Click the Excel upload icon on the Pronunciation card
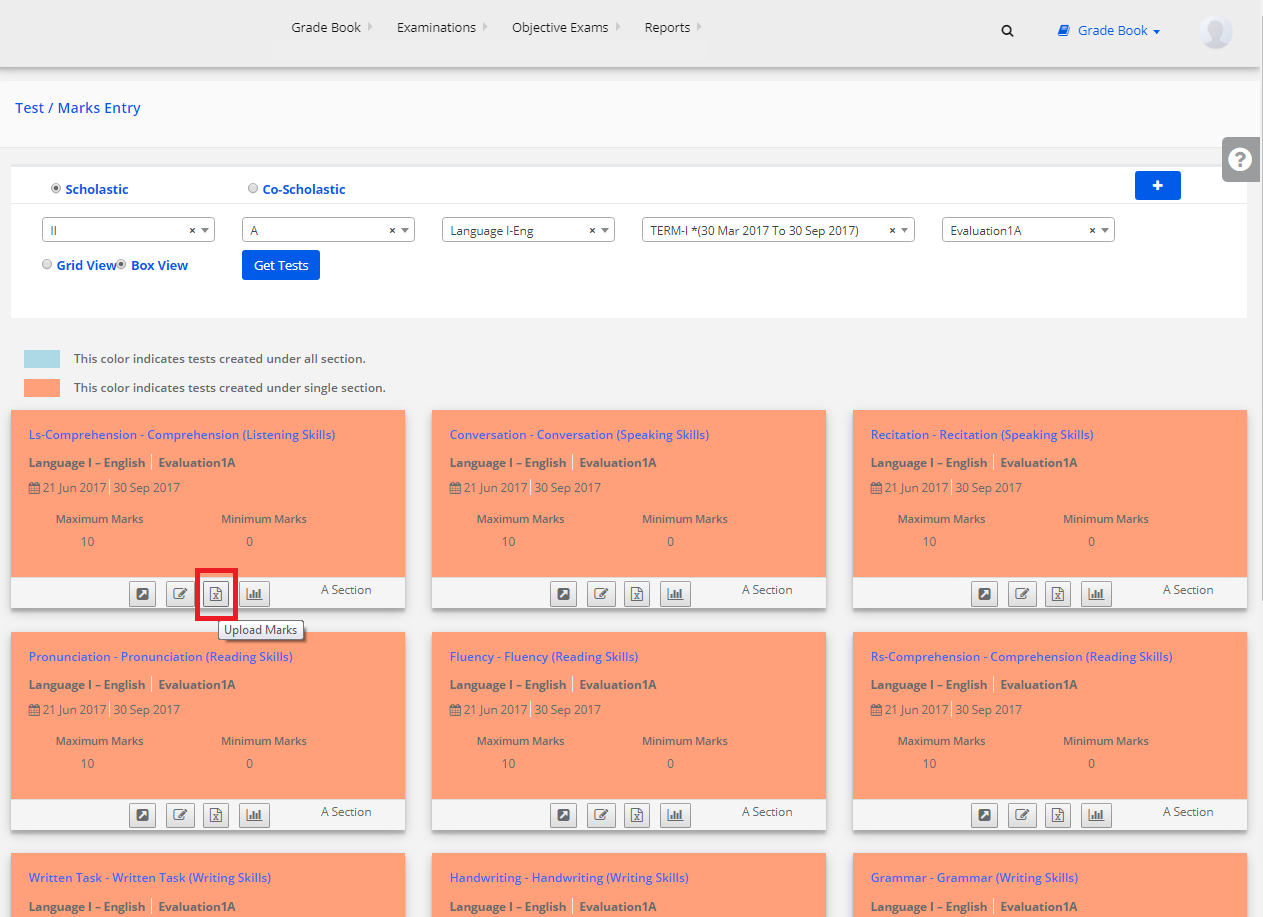The image size is (1263, 917). tap(216, 815)
